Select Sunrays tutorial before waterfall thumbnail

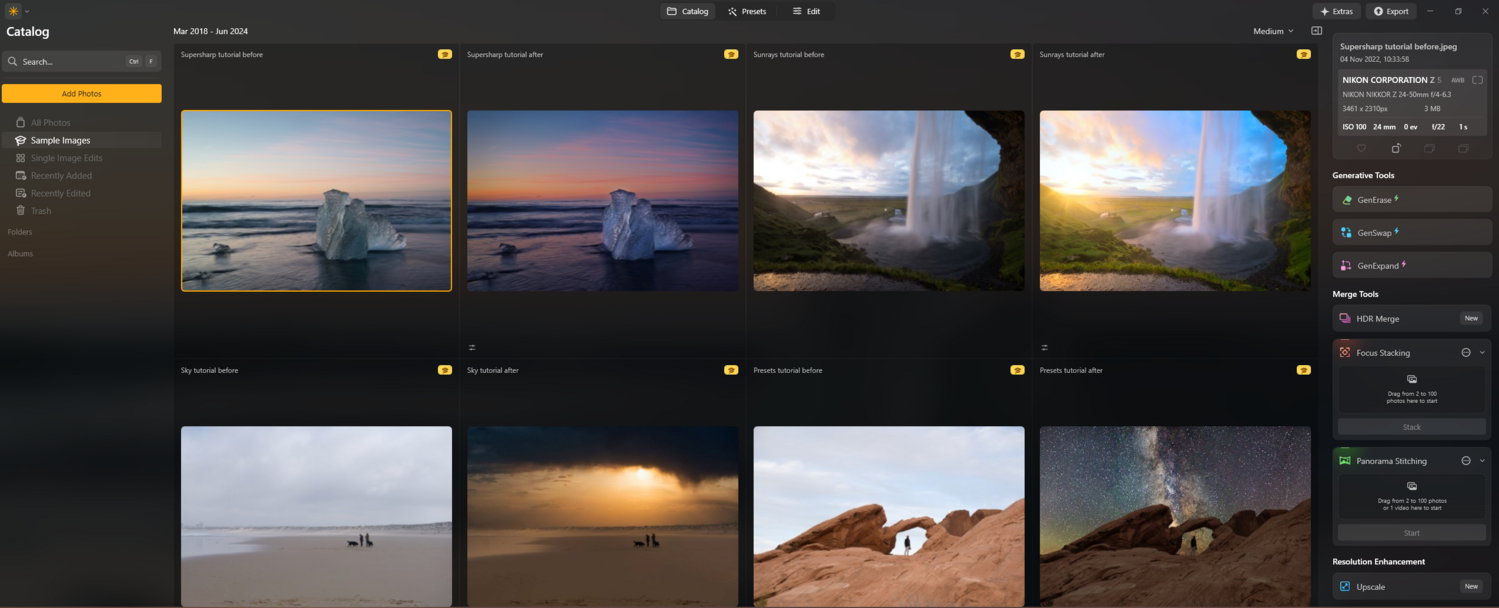pyautogui.click(x=889, y=201)
